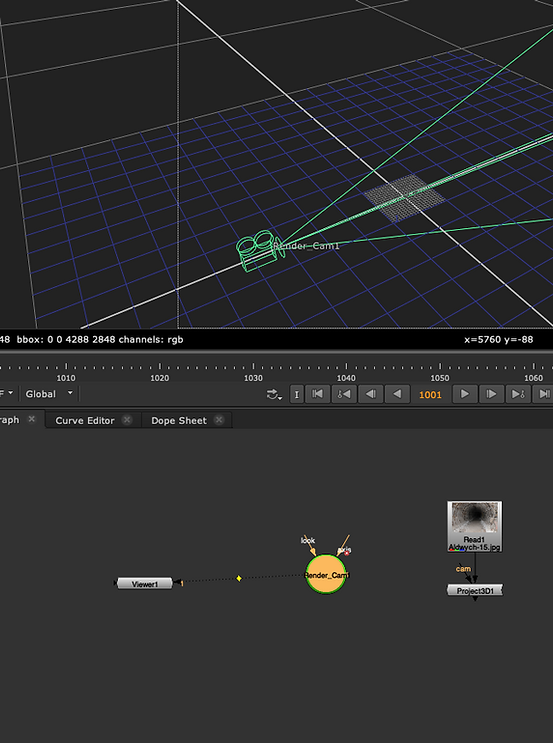Click the axis input arrow of Render_Cam1
553x743 pixels.
343,548
